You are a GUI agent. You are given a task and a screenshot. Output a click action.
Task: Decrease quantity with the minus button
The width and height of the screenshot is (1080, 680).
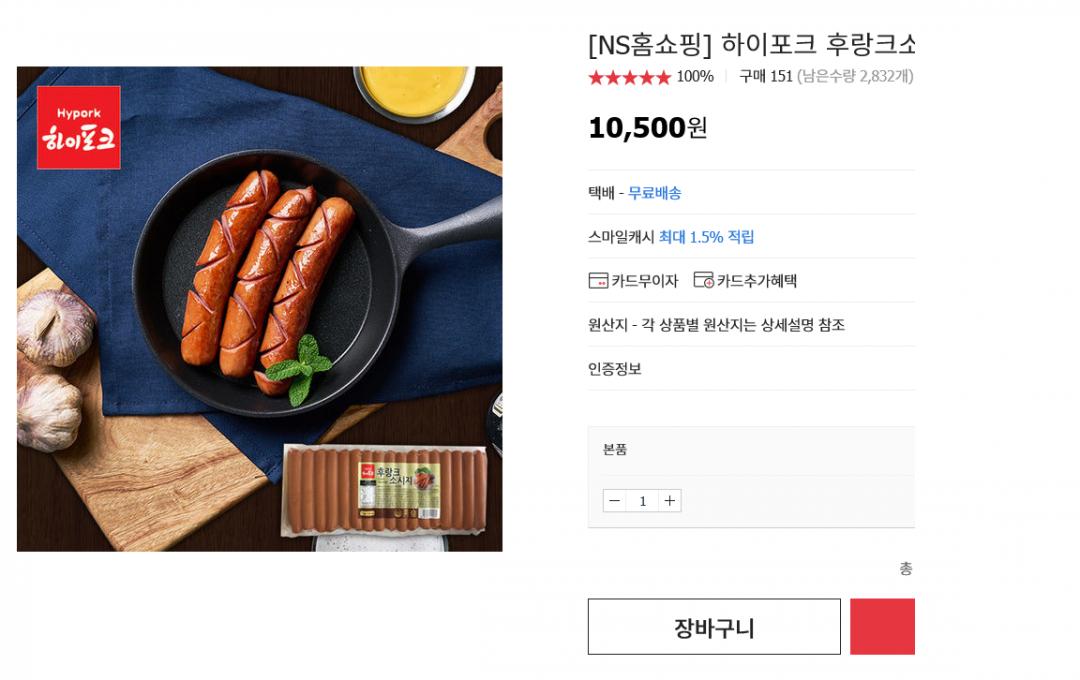coord(615,501)
